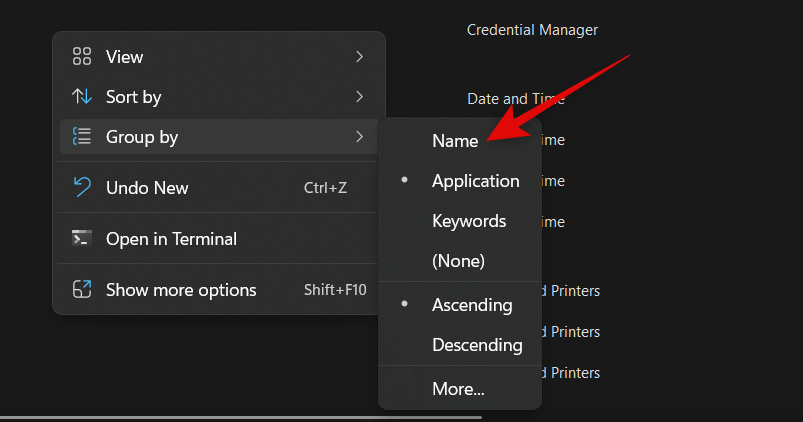Click the Show more options icon

click(82, 290)
